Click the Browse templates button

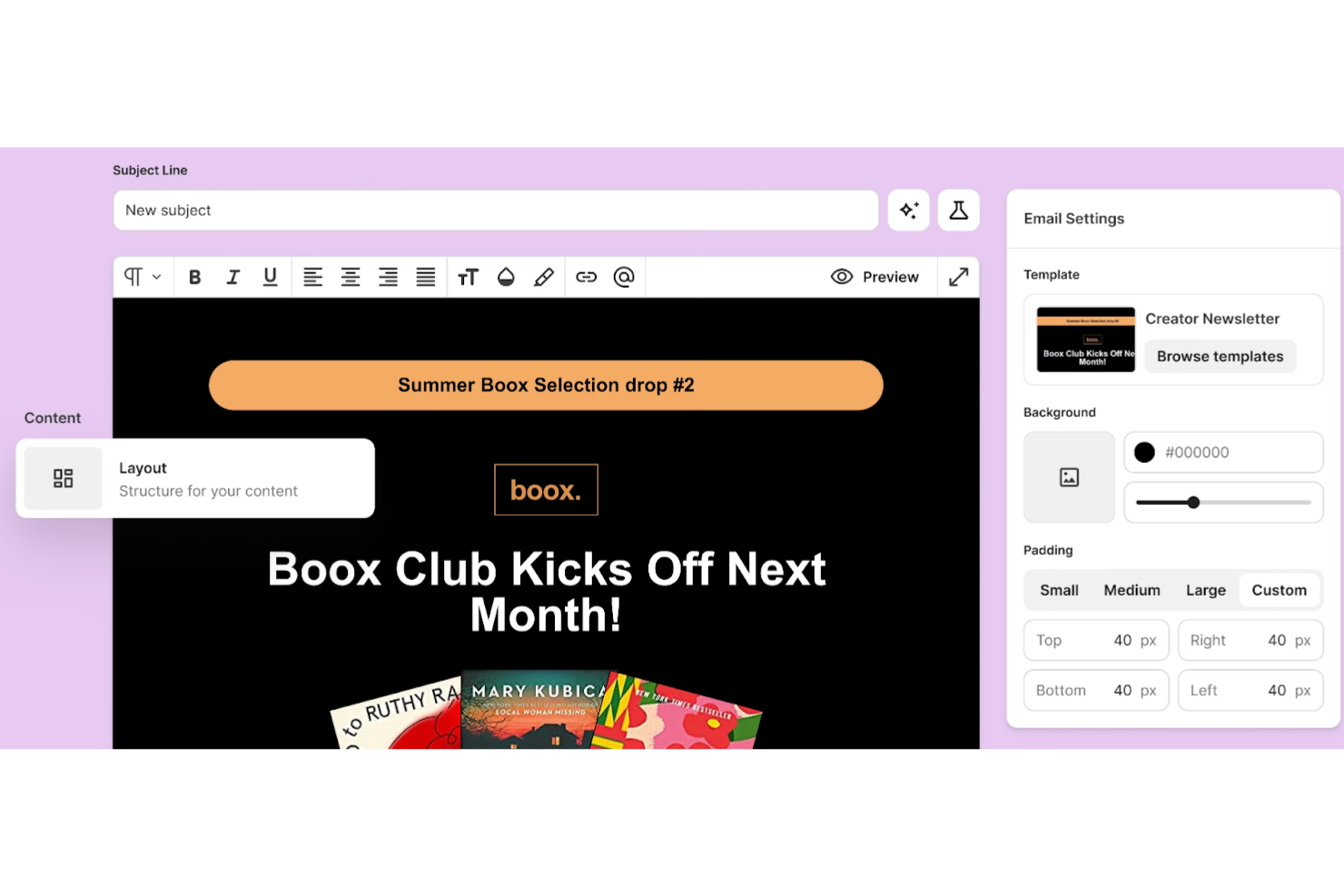pyautogui.click(x=1220, y=356)
